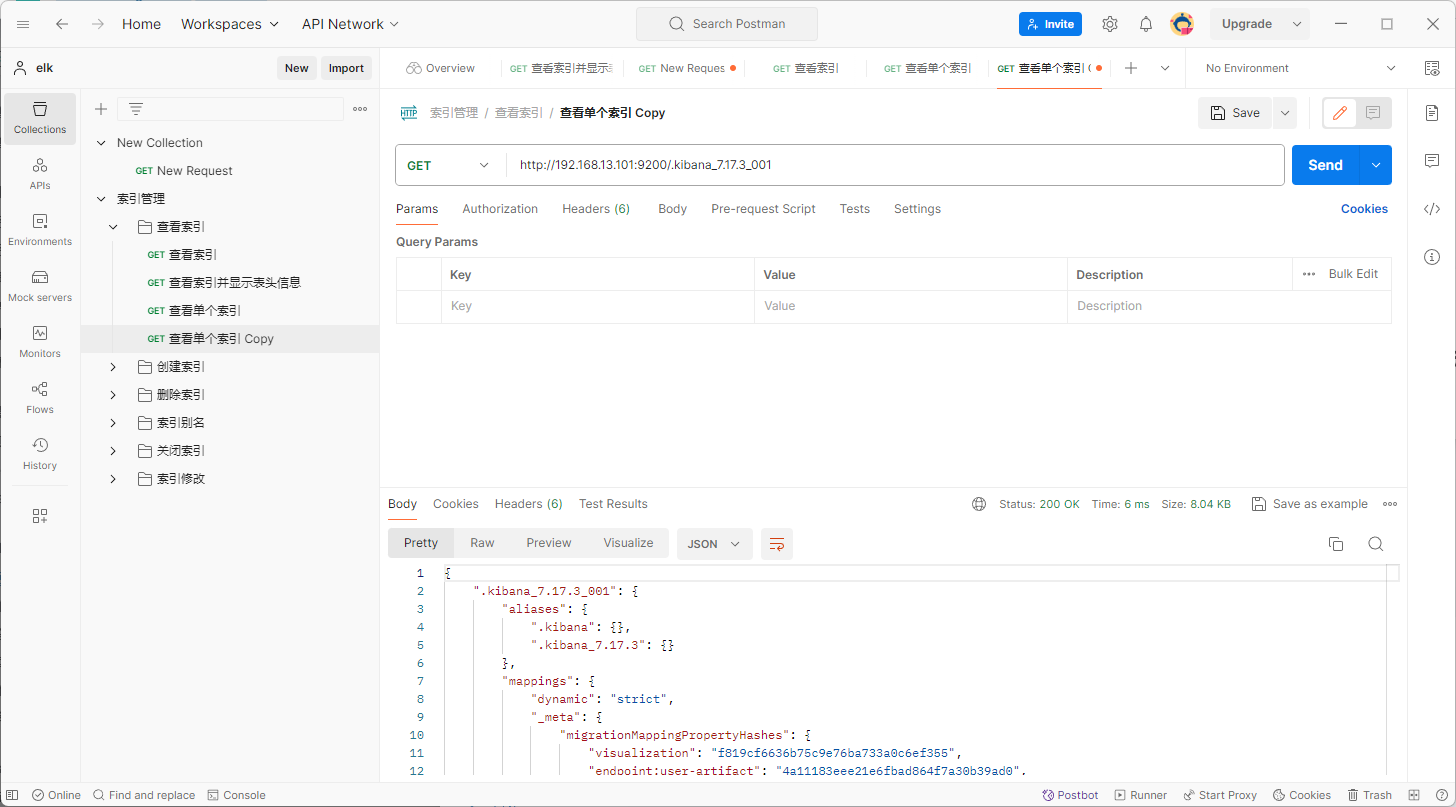
Task: Toggle word wrap in response body
Action: 776,544
